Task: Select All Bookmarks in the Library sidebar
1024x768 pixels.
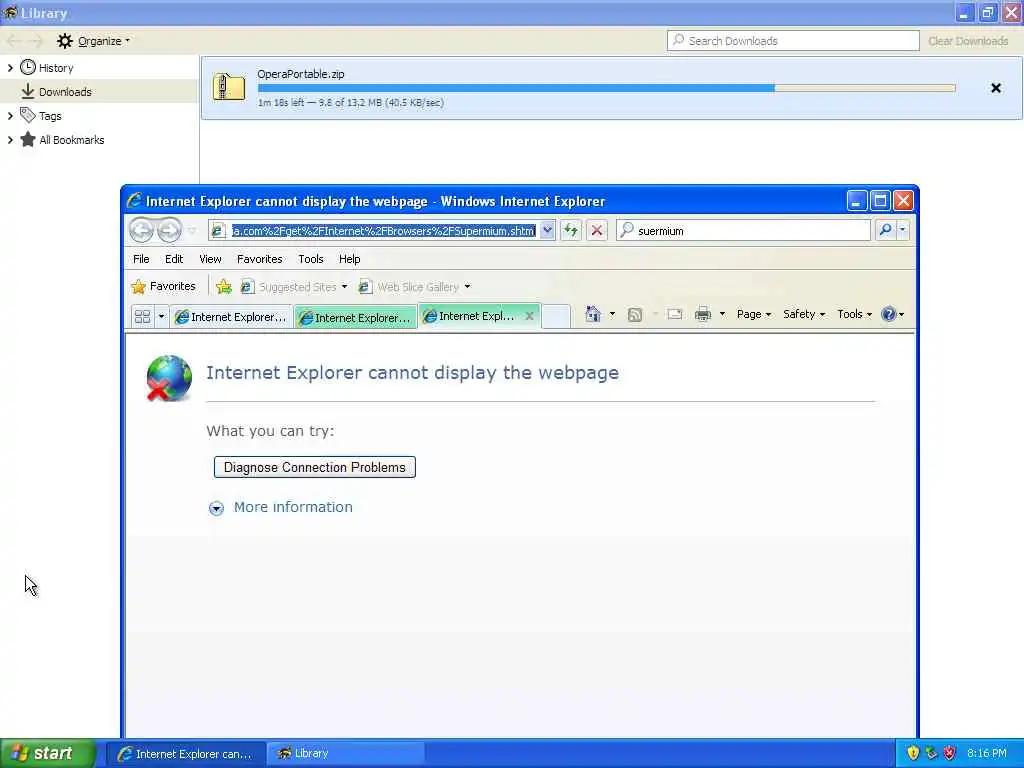Action: (72, 140)
